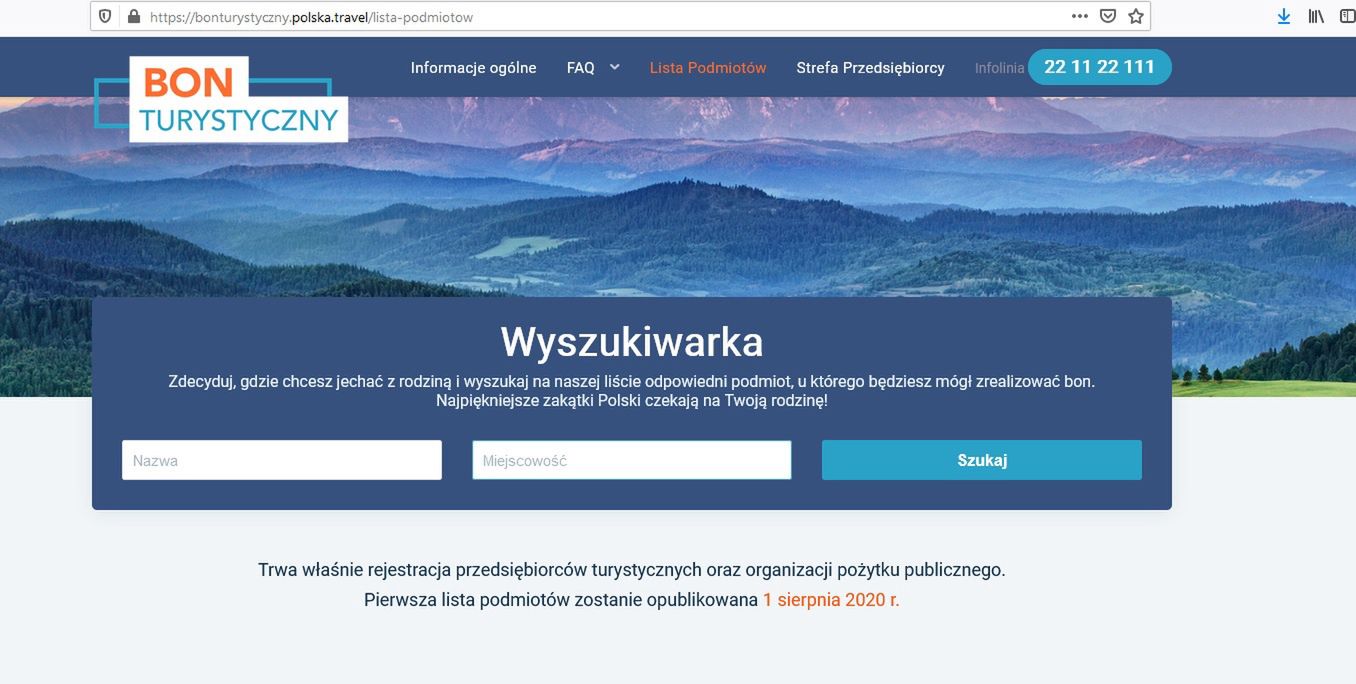Screen dimensions: 1356x684
Task: Focus the Nazwa input field
Action: pos(282,460)
